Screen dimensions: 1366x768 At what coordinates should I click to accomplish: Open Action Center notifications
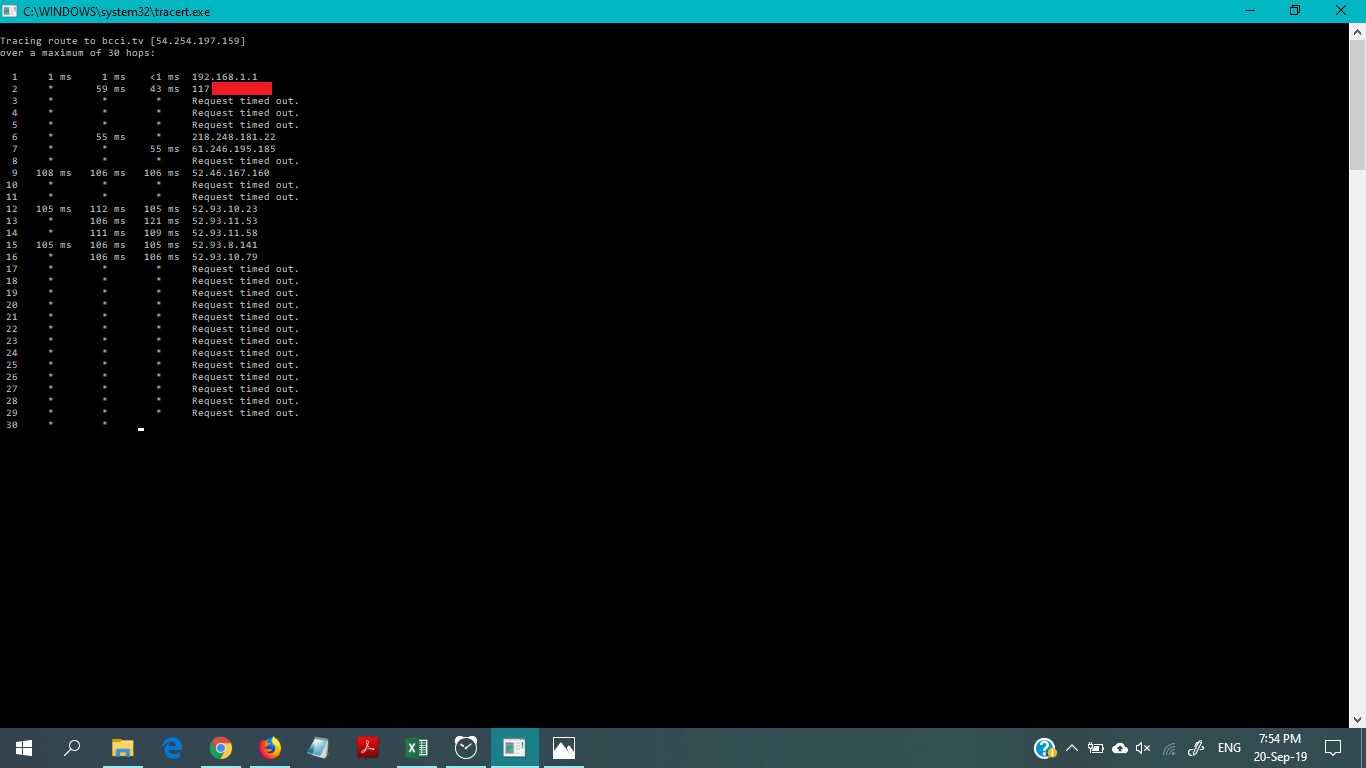[x=1333, y=747]
